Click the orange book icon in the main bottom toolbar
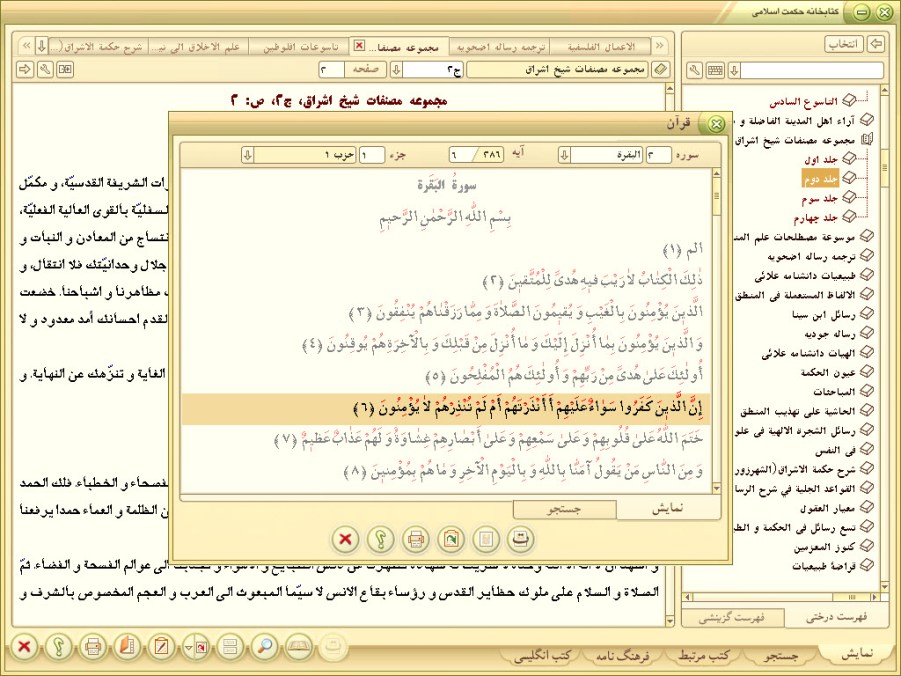901x676 pixels. [x=127, y=647]
